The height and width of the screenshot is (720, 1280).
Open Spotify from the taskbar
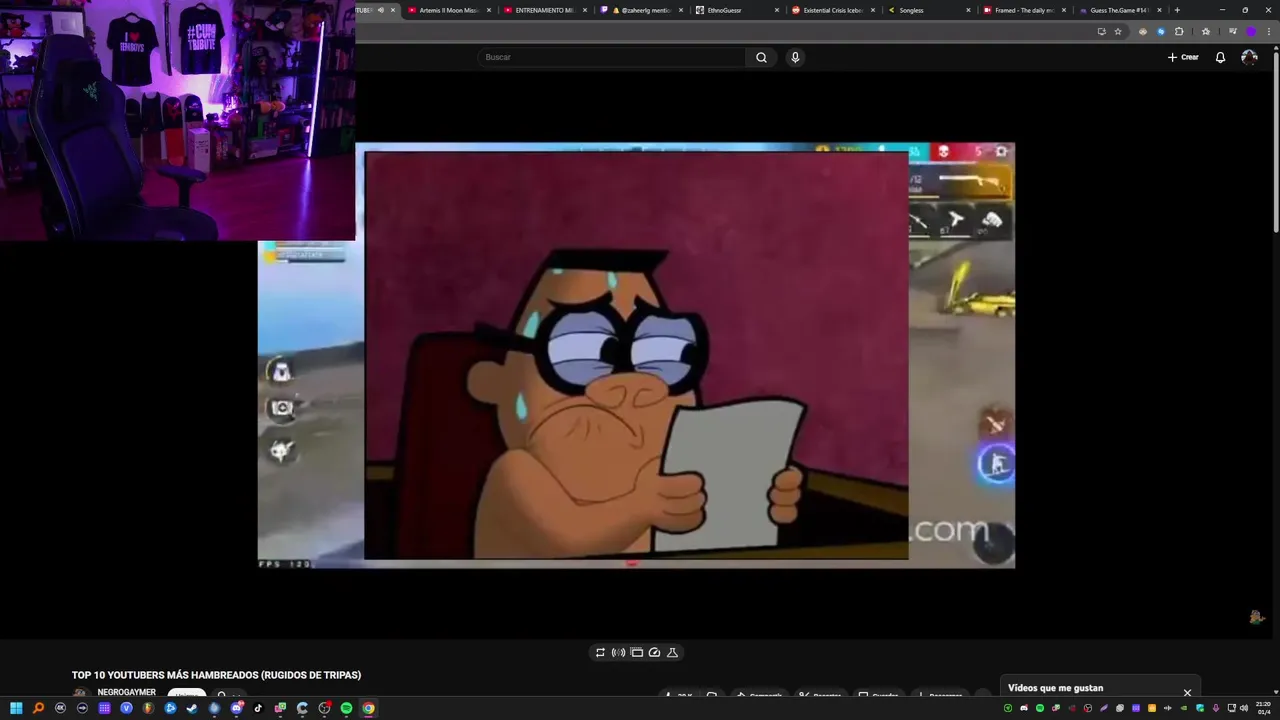[346, 708]
